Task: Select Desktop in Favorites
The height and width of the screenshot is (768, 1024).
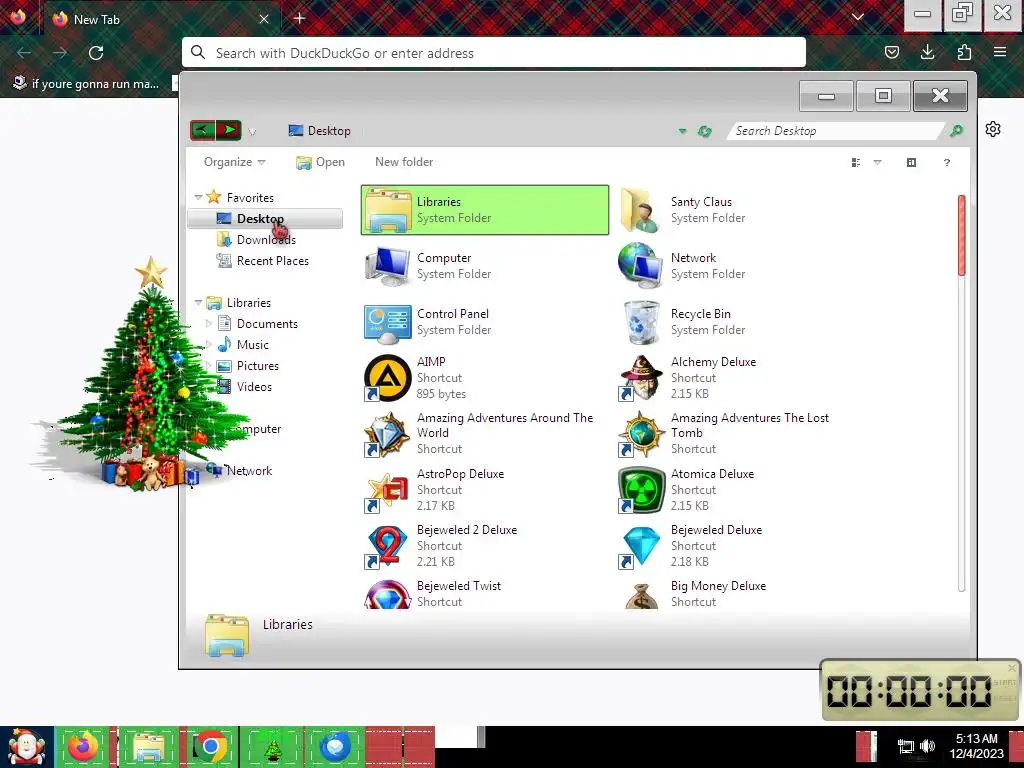Action: pyautogui.click(x=264, y=219)
